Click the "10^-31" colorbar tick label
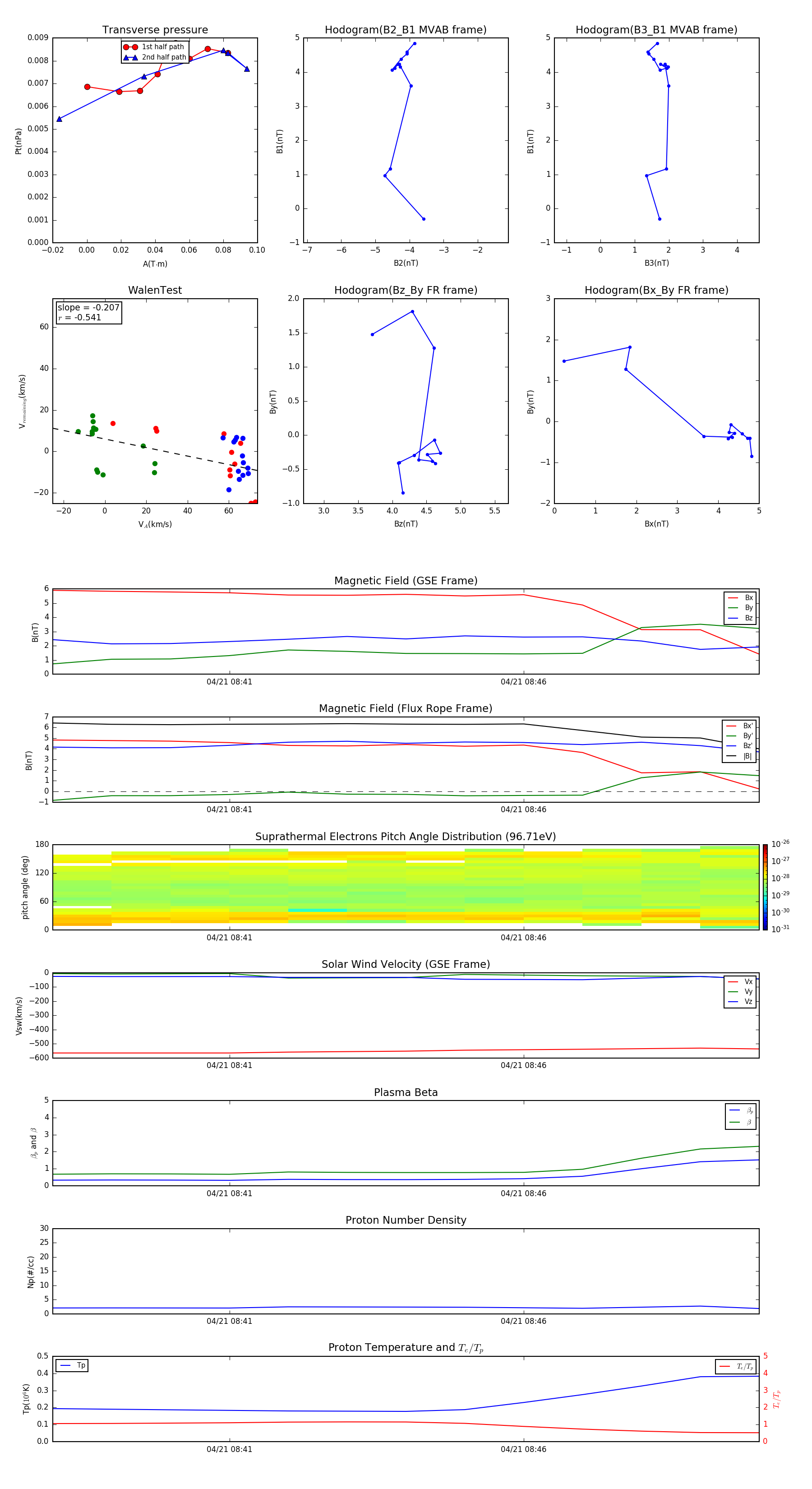812x1489 pixels. [x=780, y=929]
